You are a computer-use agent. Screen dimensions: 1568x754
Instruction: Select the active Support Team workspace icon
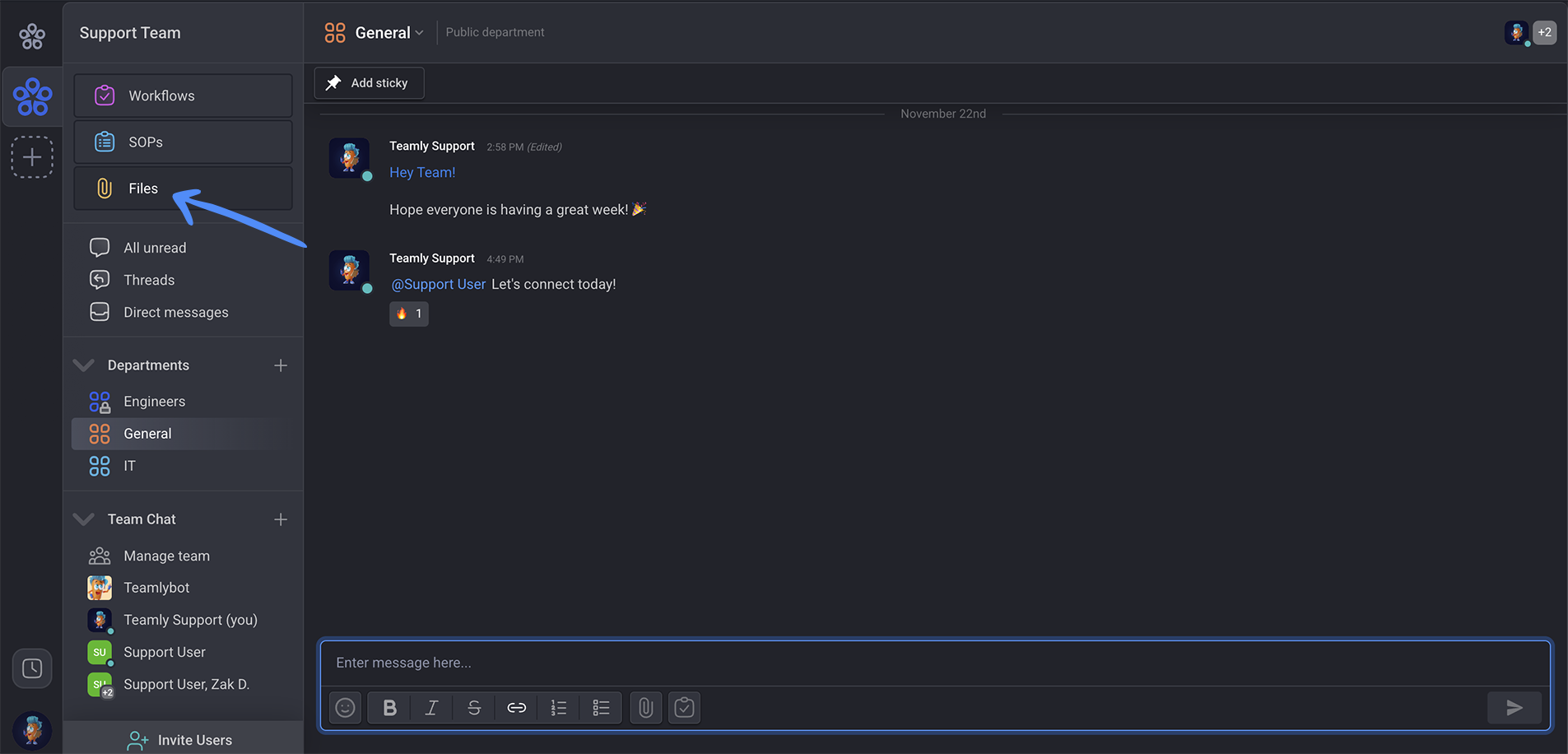point(32,96)
